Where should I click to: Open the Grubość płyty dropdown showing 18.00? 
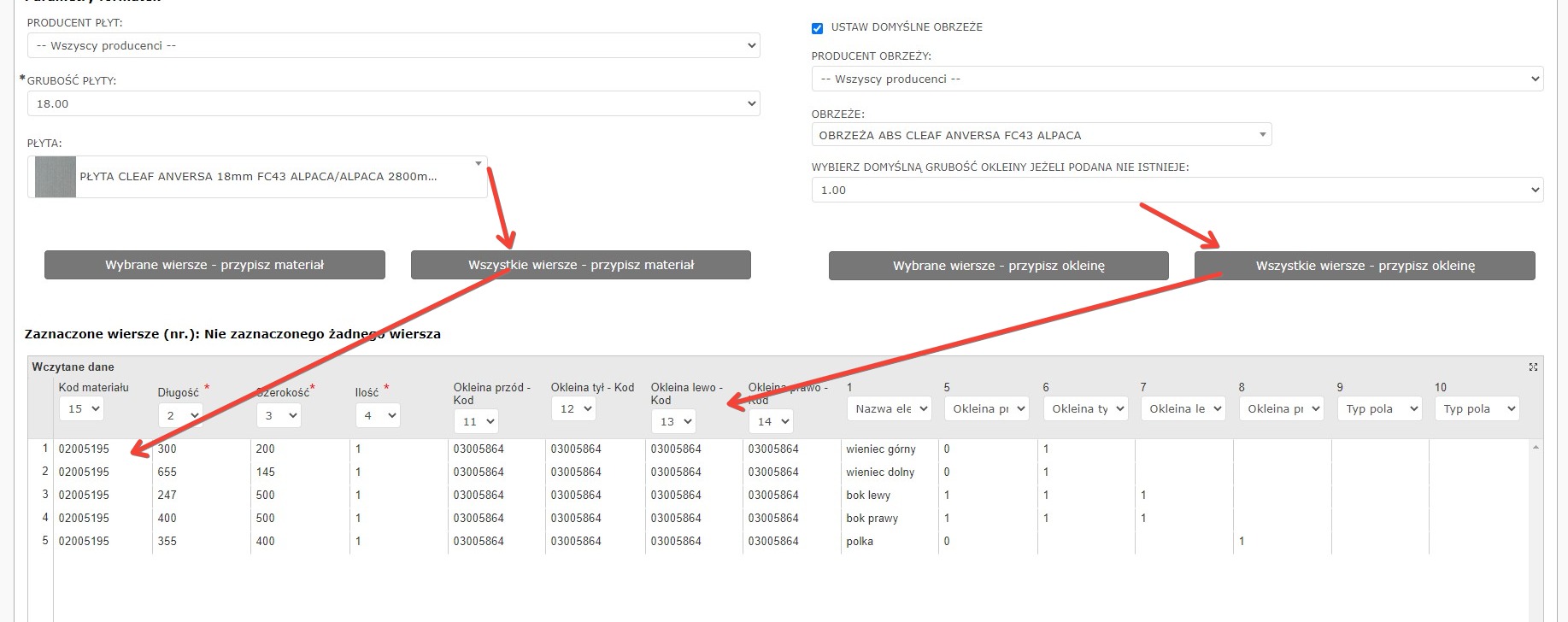pos(393,104)
